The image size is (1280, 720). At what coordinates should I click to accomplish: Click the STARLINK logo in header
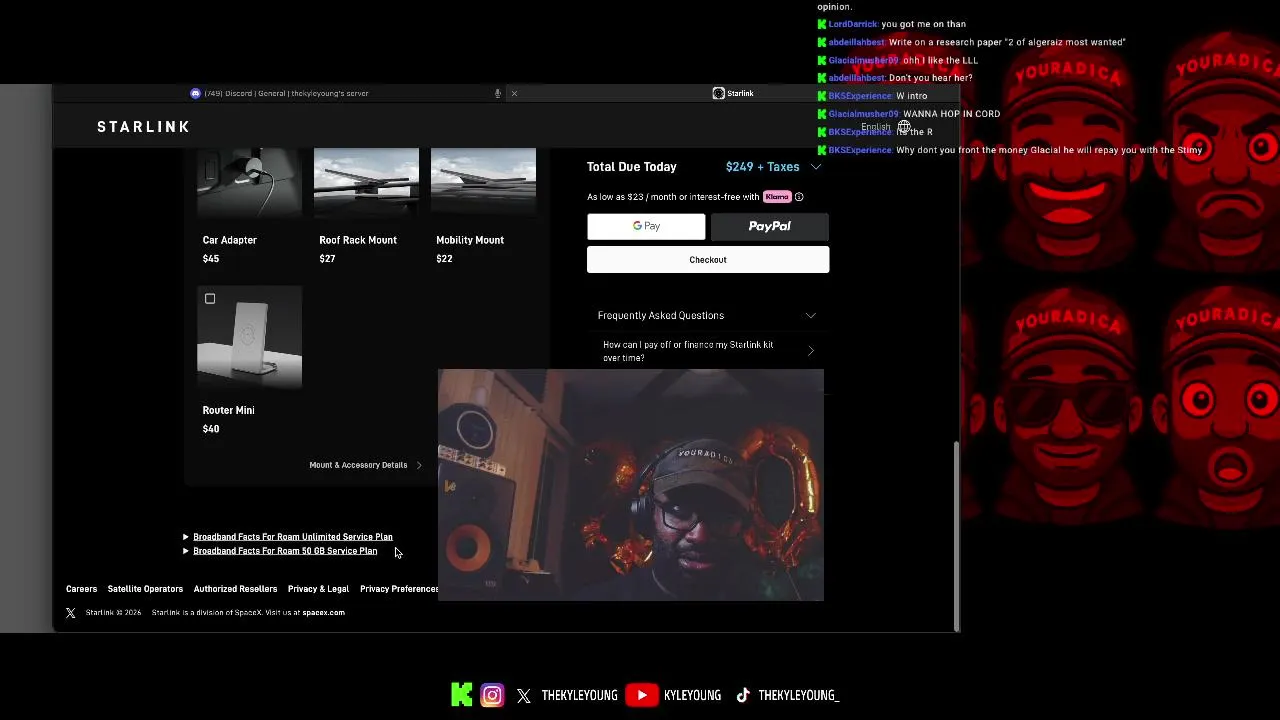(x=143, y=127)
